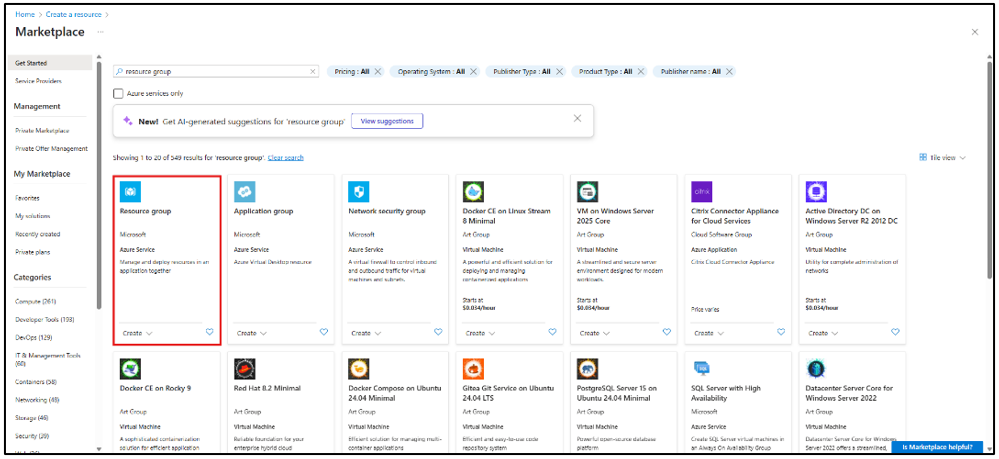999x459 pixels.
Task: Click the Network security group shield icon
Action: [359, 191]
